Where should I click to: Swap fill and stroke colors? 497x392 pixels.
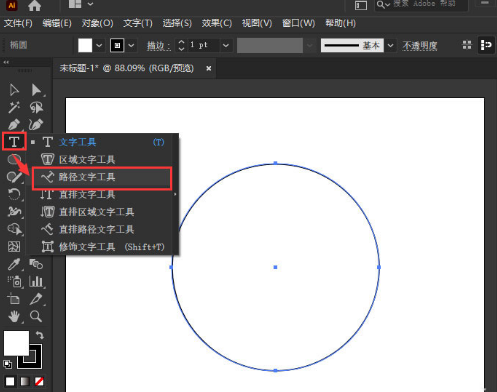point(39,335)
